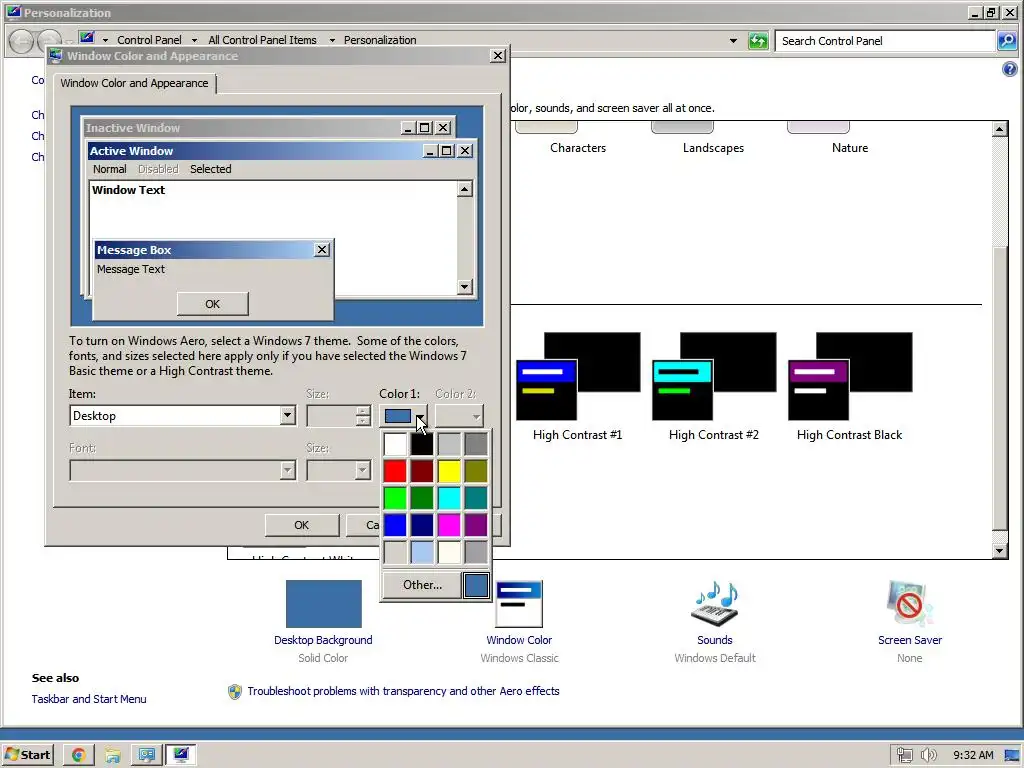
Task: Pick the white color swatch
Action: 395,444
